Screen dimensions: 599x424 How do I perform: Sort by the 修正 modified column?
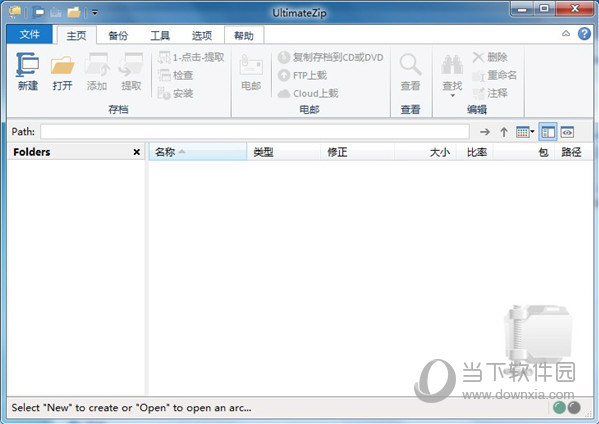click(357, 152)
